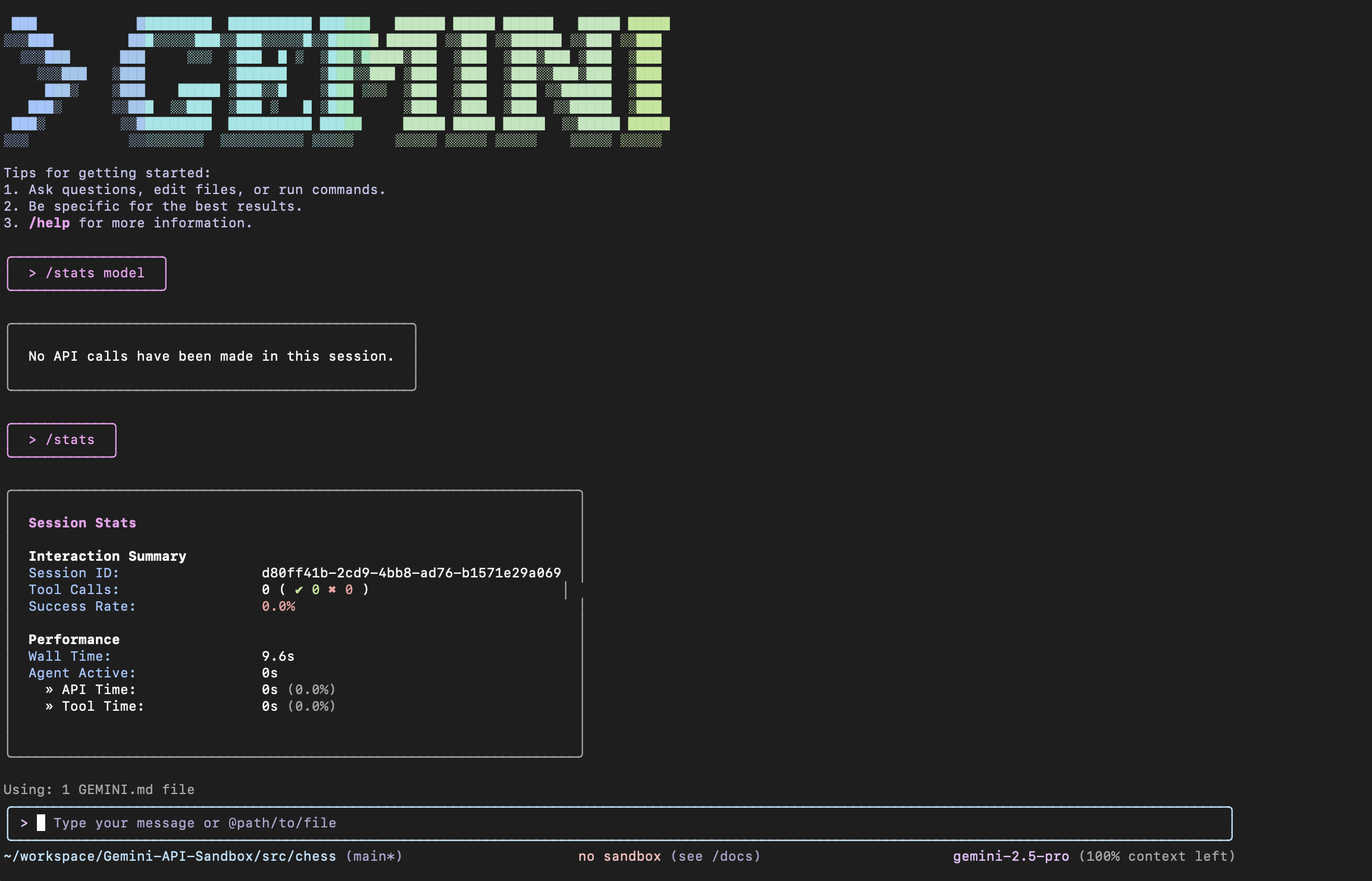1372x881 pixels.
Task: Click '(see /docs)' in the footer
Action: [x=715, y=856]
